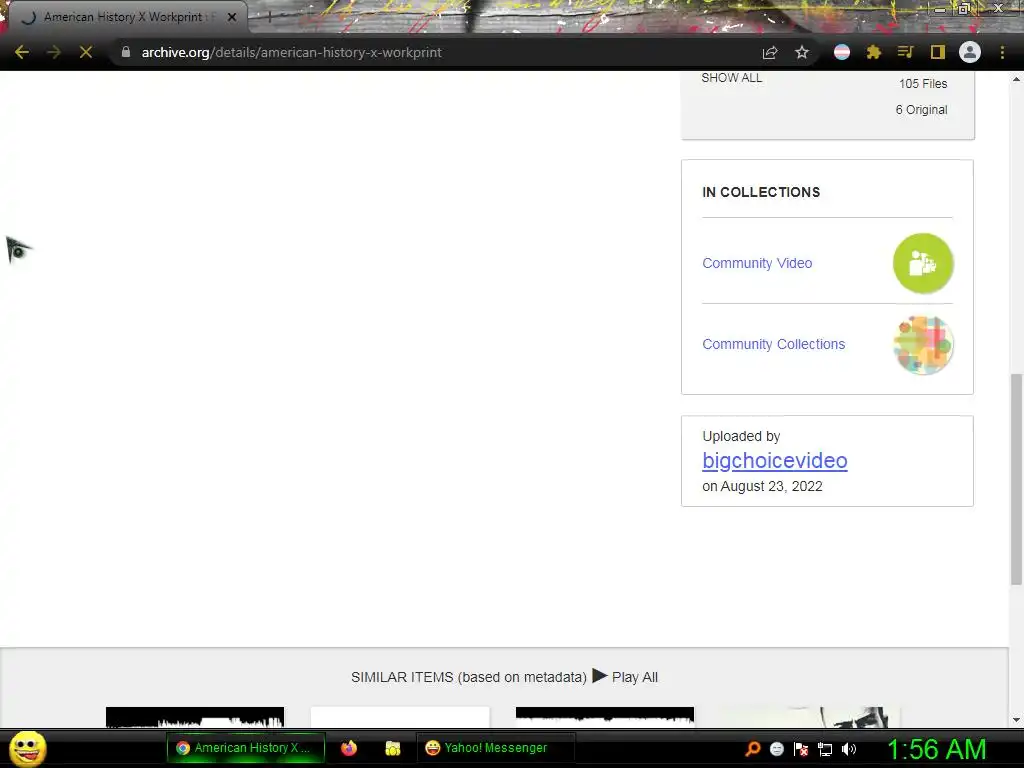Open third similar item waveform thumbnail
The height and width of the screenshot is (768, 1024).
pos(605,717)
